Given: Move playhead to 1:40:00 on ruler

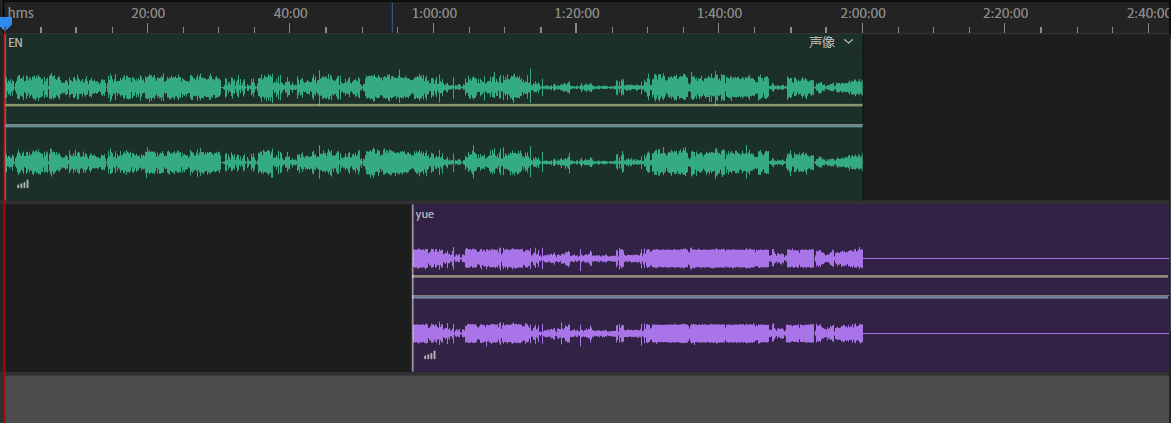Looking at the screenshot, I should click(720, 13).
